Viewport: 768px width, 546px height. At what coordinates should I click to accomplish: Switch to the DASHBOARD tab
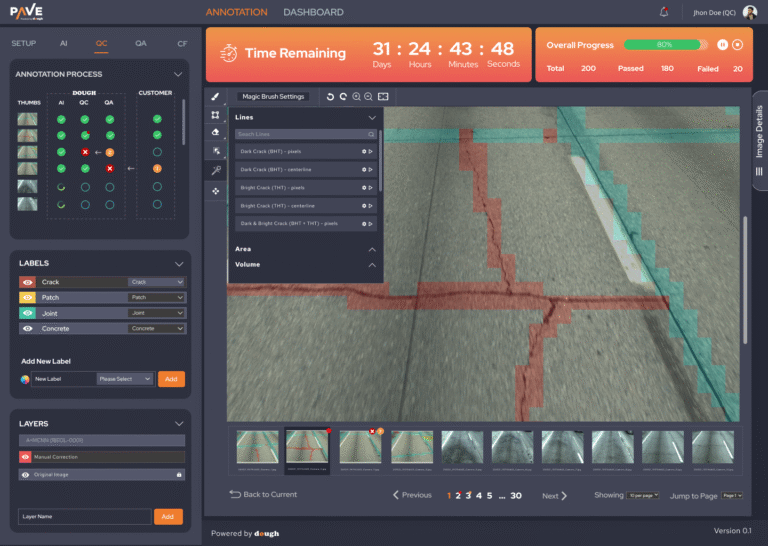coord(313,12)
